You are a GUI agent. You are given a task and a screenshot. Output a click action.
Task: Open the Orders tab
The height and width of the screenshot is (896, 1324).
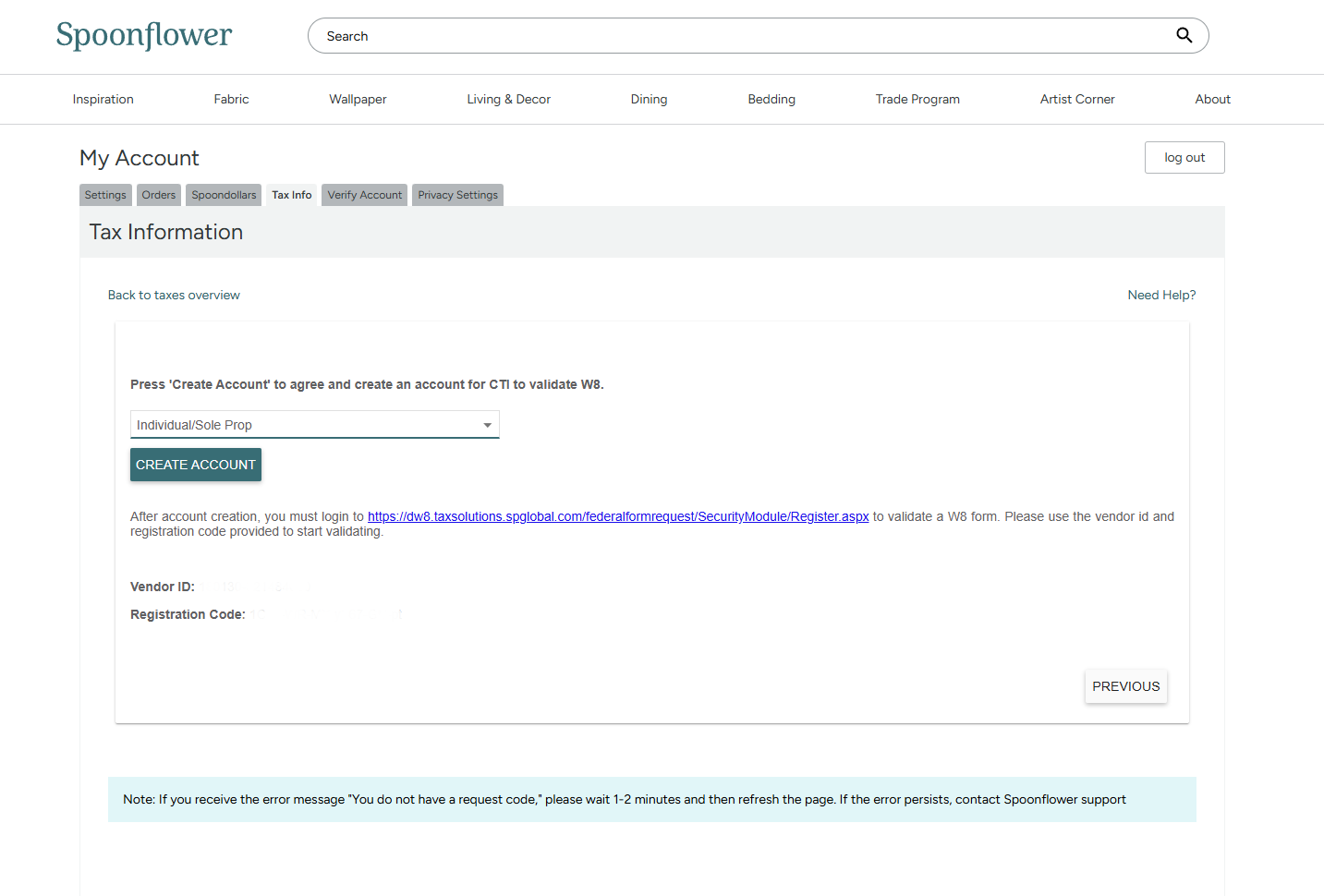tap(159, 195)
